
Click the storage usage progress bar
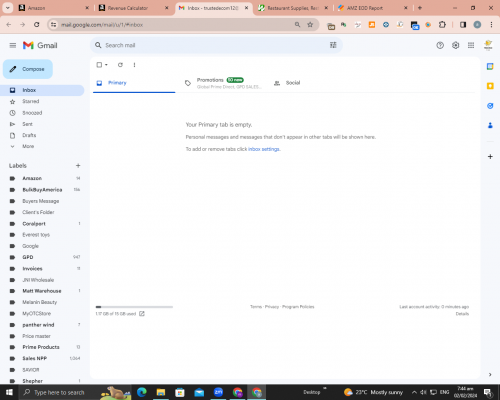tap(134, 307)
